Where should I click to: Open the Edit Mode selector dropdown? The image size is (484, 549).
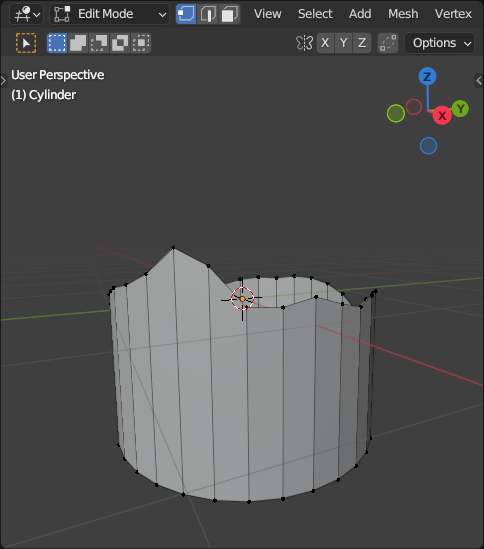click(110, 14)
